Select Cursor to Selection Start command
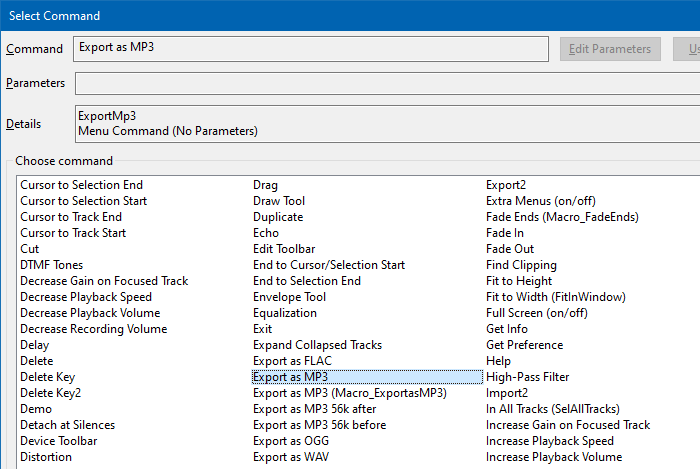700x469 pixels. [83, 201]
